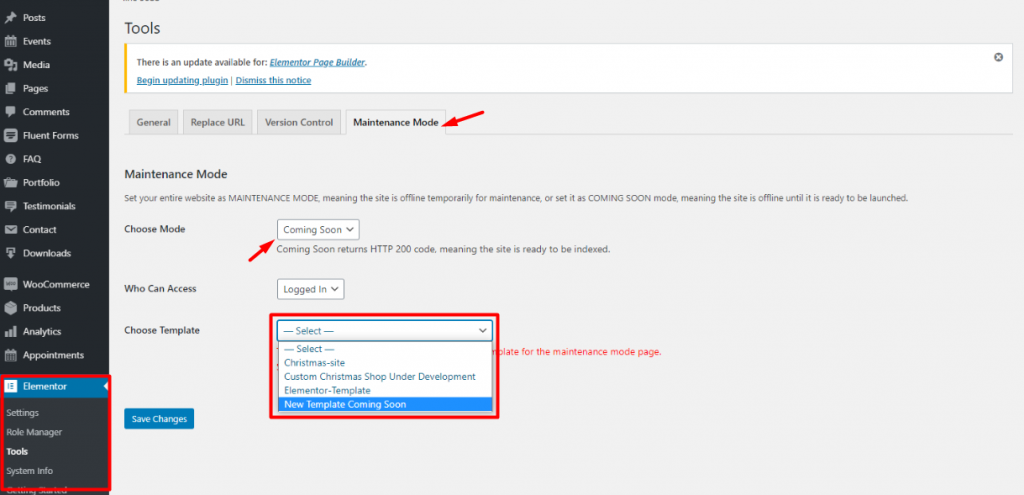Click the Begin updating plugin link
1024x495 pixels.
182,80
